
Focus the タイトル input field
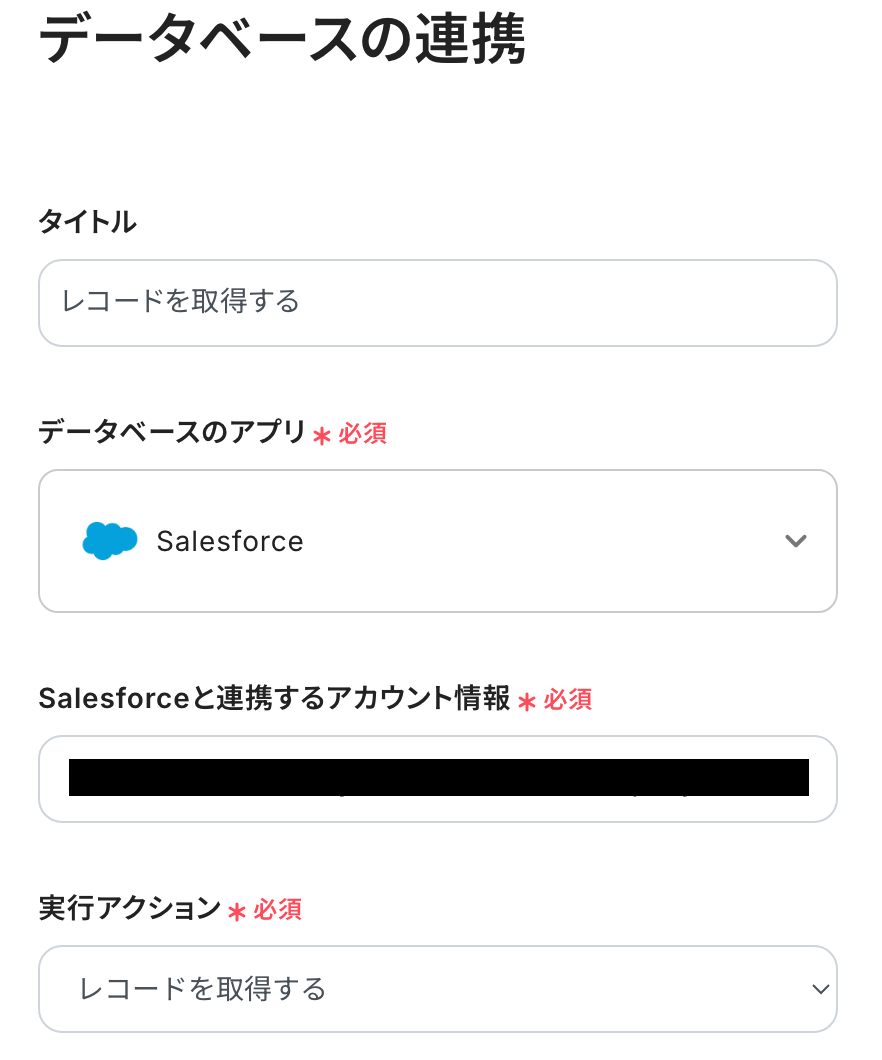[437, 303]
